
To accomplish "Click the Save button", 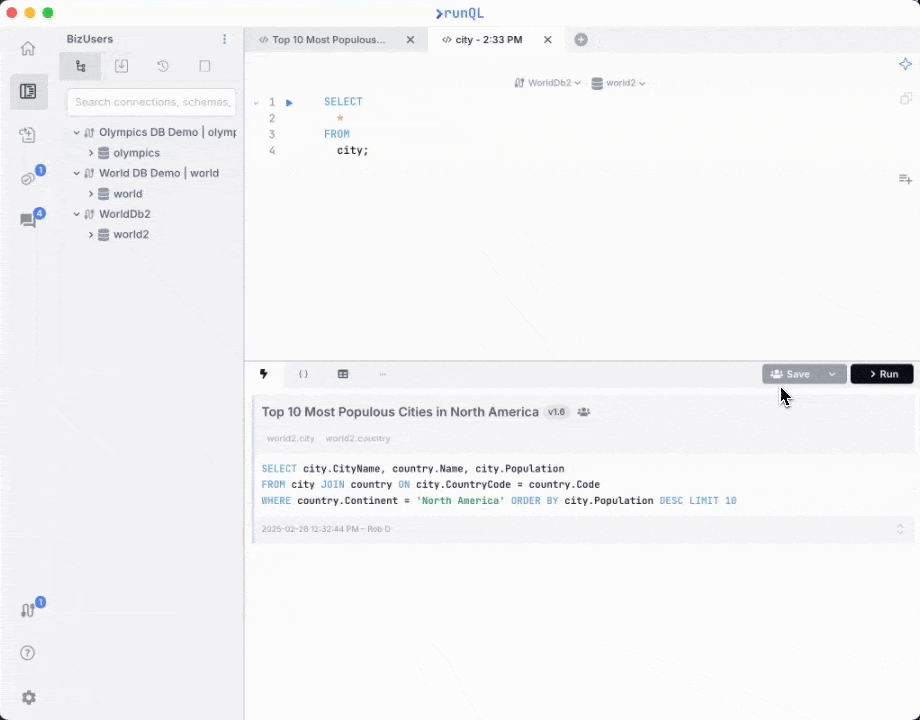I will (790, 374).
